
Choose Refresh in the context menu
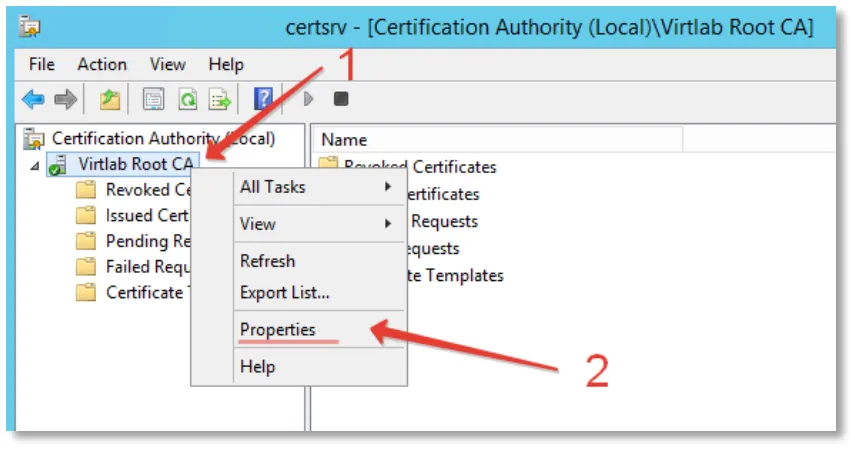[319, 261]
